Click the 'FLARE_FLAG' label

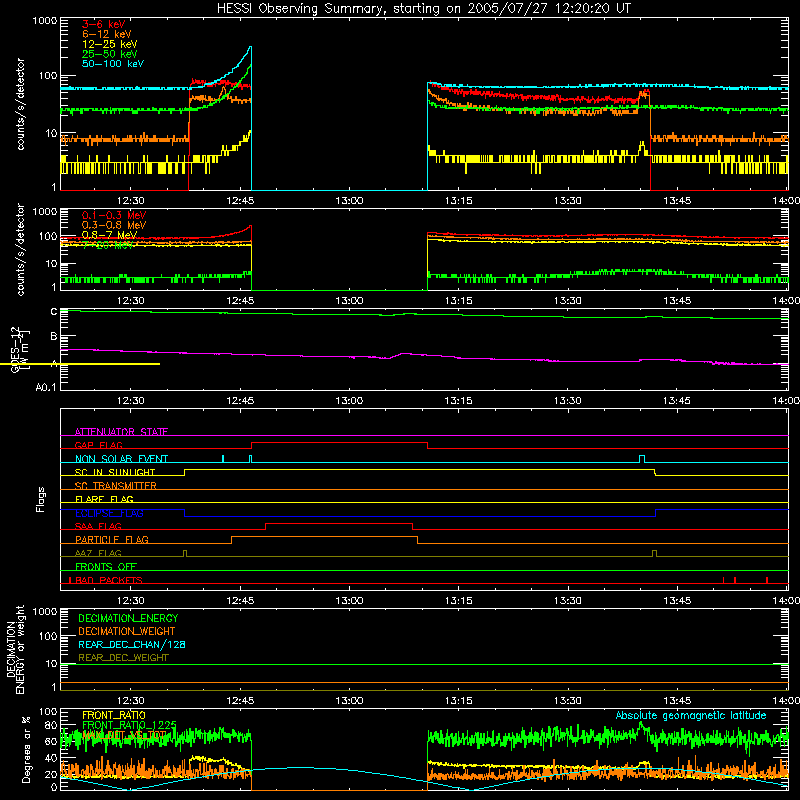(104, 499)
